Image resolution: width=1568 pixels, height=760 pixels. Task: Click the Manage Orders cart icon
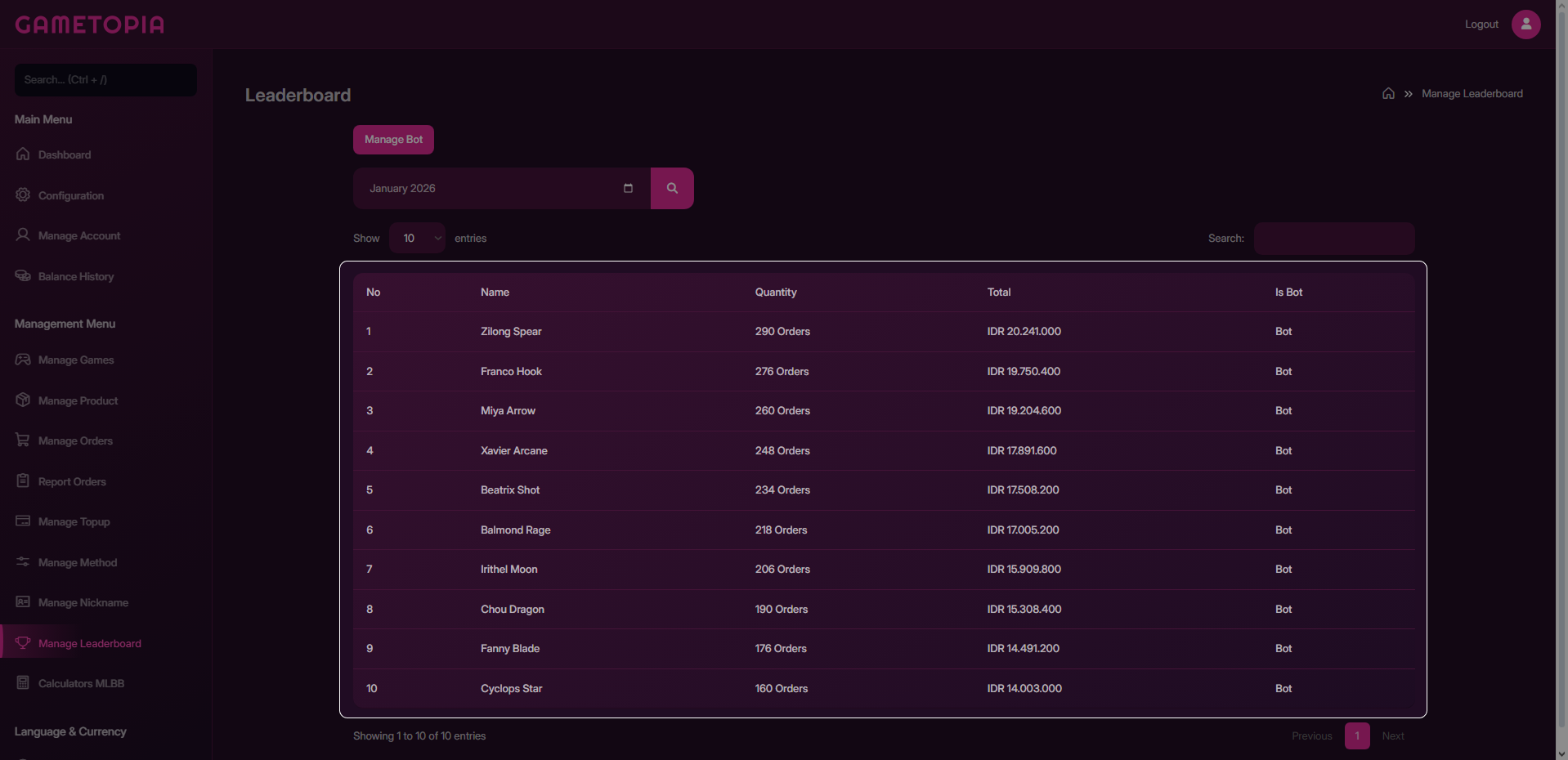pyautogui.click(x=23, y=440)
